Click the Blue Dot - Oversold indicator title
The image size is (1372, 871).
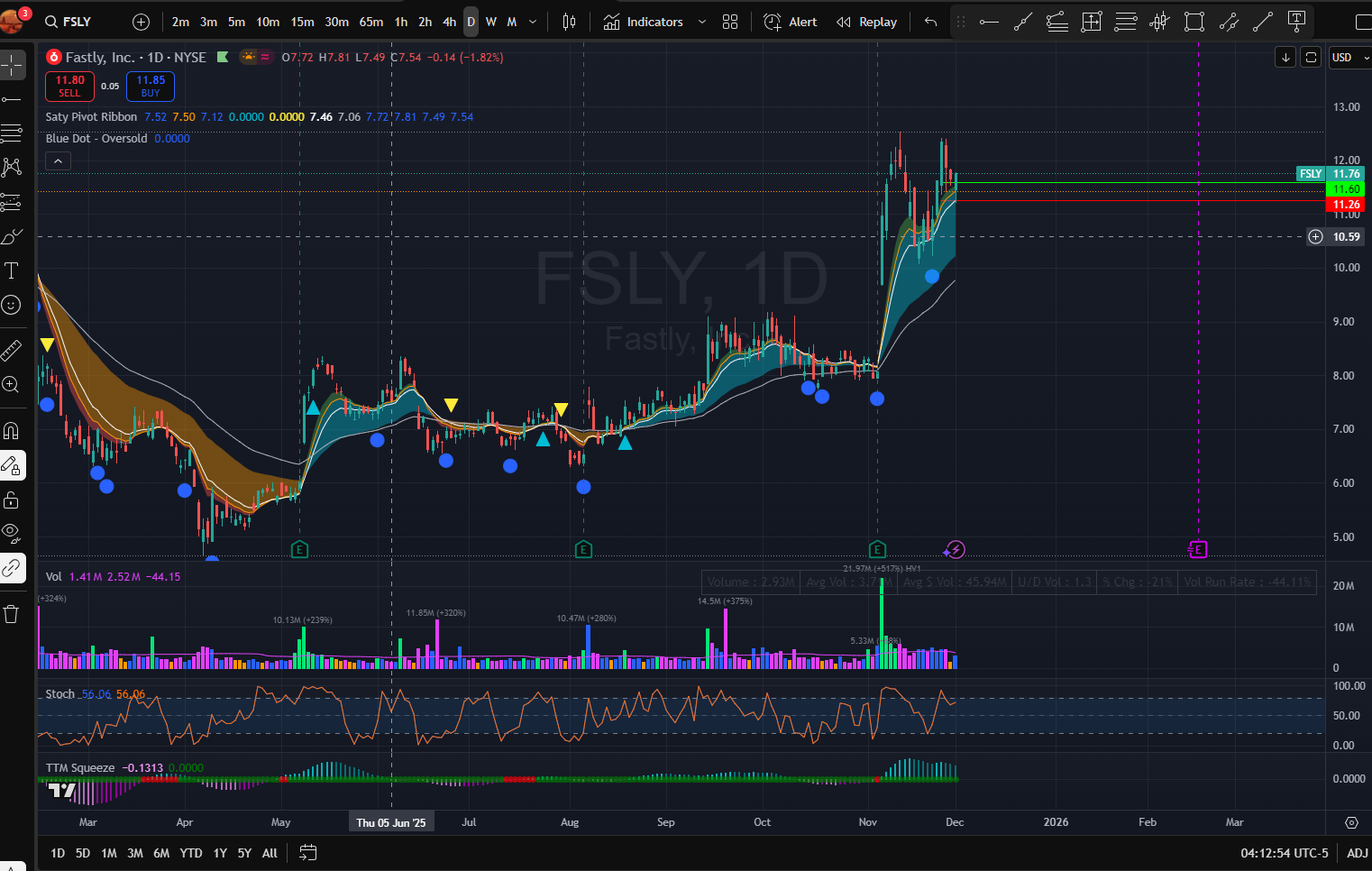click(96, 139)
